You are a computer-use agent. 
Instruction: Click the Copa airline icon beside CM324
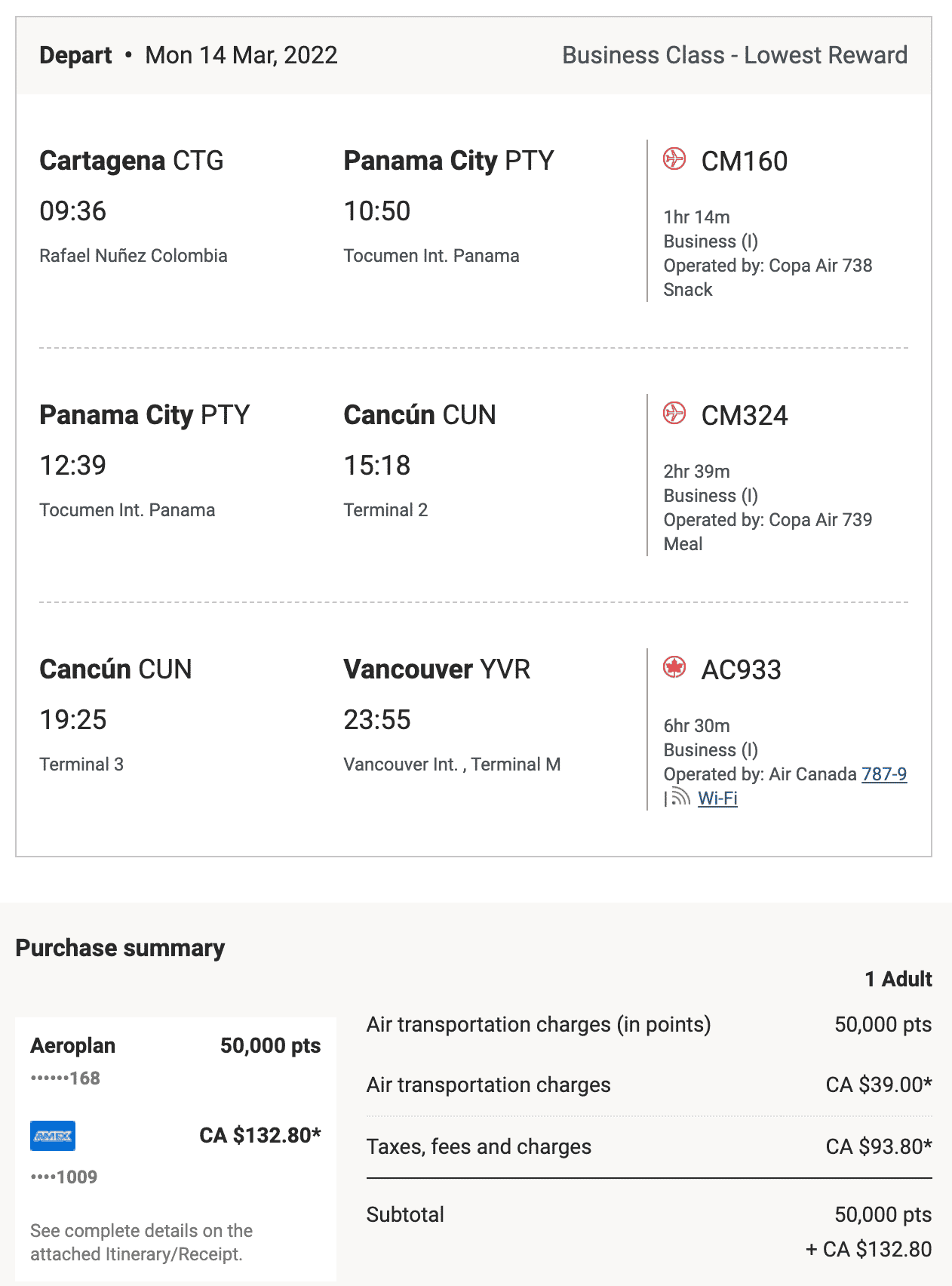(x=674, y=414)
